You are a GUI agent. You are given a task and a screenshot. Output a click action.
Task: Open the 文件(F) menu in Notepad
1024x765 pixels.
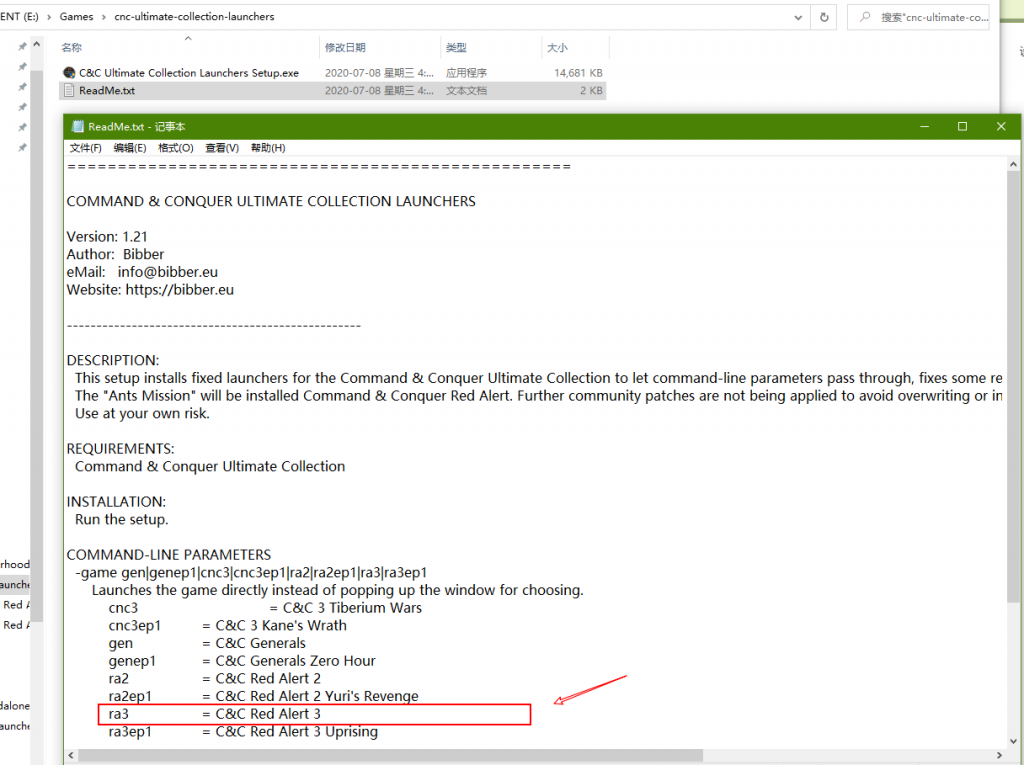coord(86,148)
